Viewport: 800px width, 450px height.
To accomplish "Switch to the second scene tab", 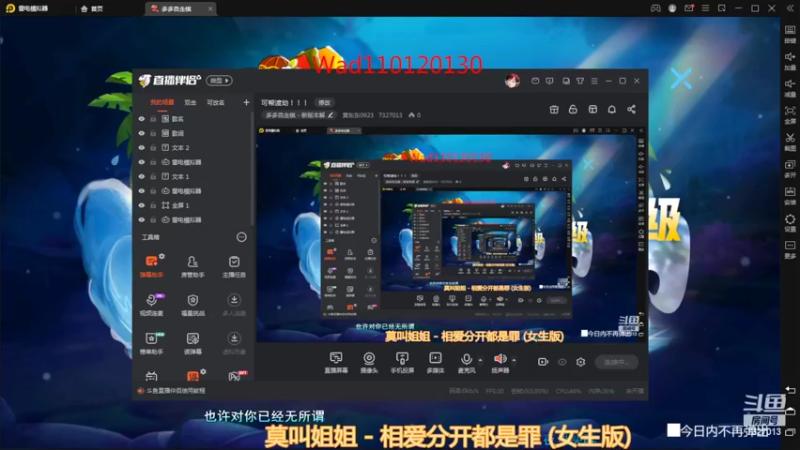I will 190,103.
